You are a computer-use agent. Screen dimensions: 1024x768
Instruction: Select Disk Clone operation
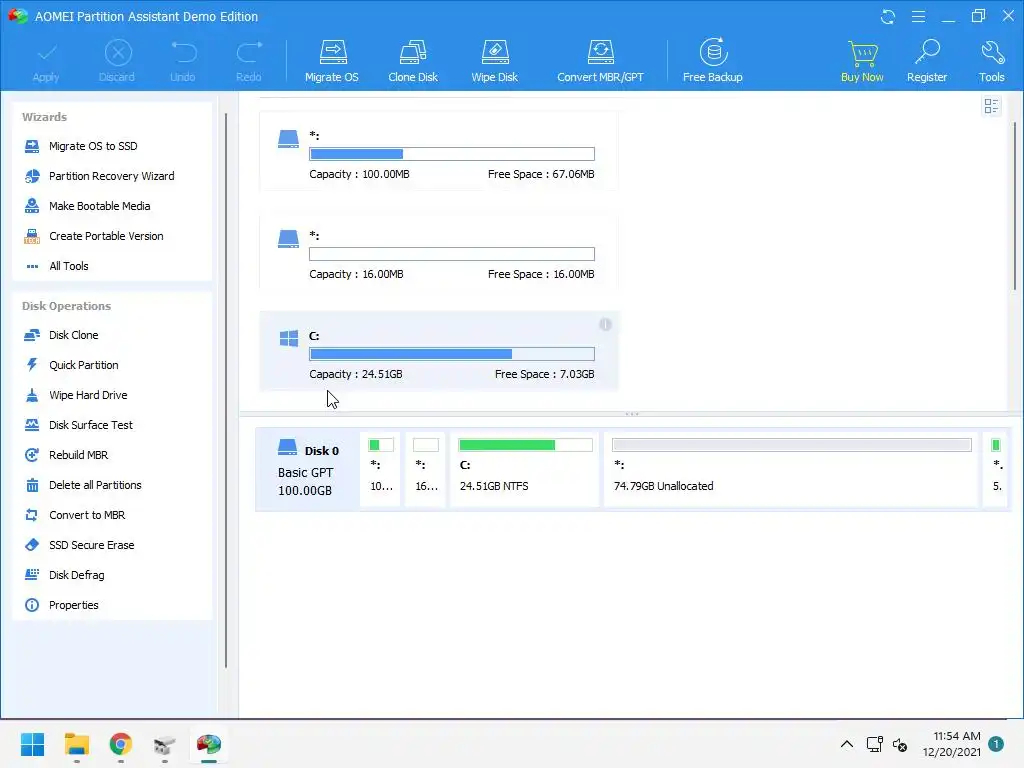pyautogui.click(x=73, y=335)
